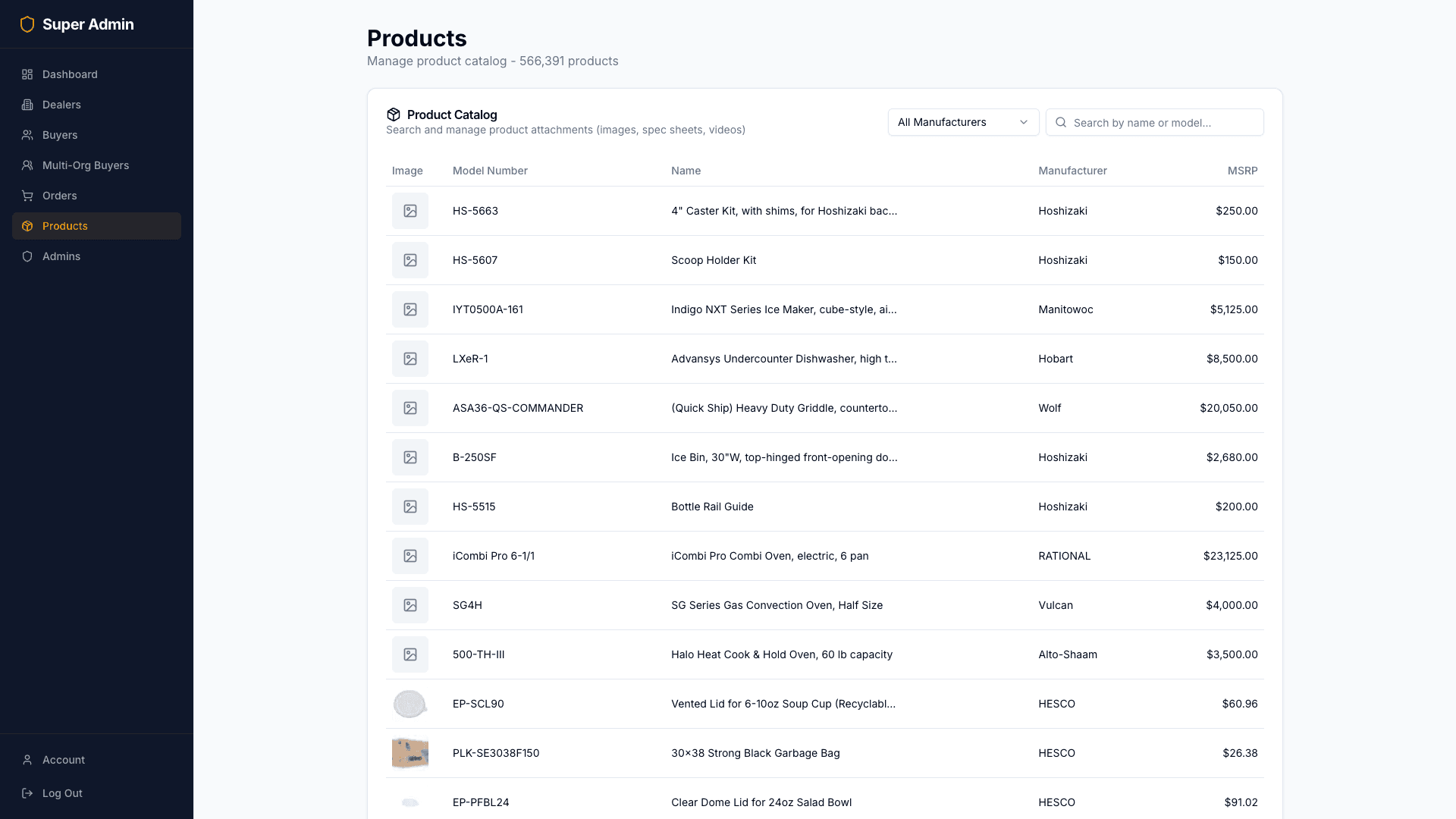Navigate to Multi-Org Buyers
Image resolution: width=1456 pixels, height=819 pixels.
click(x=96, y=165)
